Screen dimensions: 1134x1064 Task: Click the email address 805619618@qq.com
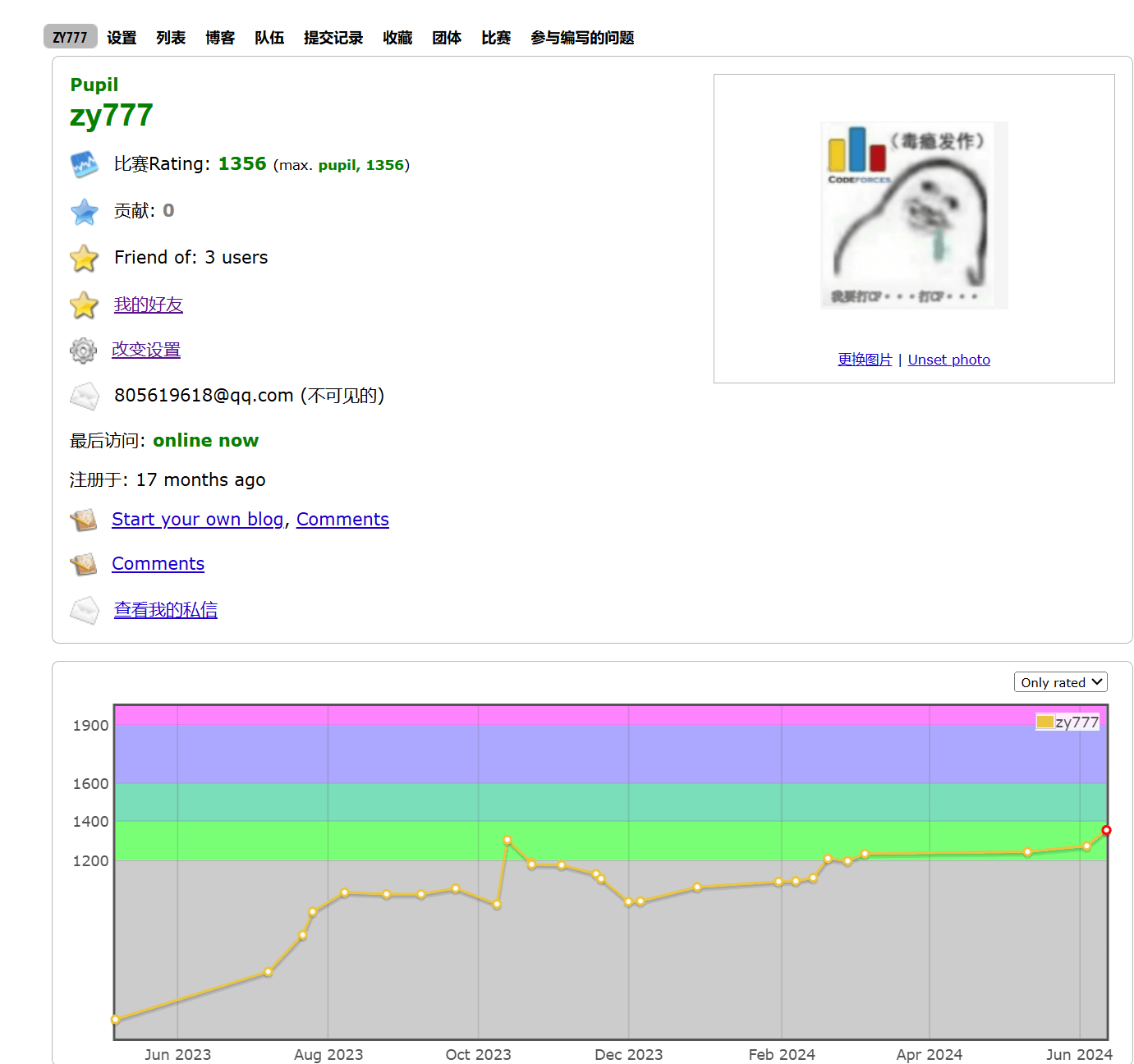pos(204,396)
